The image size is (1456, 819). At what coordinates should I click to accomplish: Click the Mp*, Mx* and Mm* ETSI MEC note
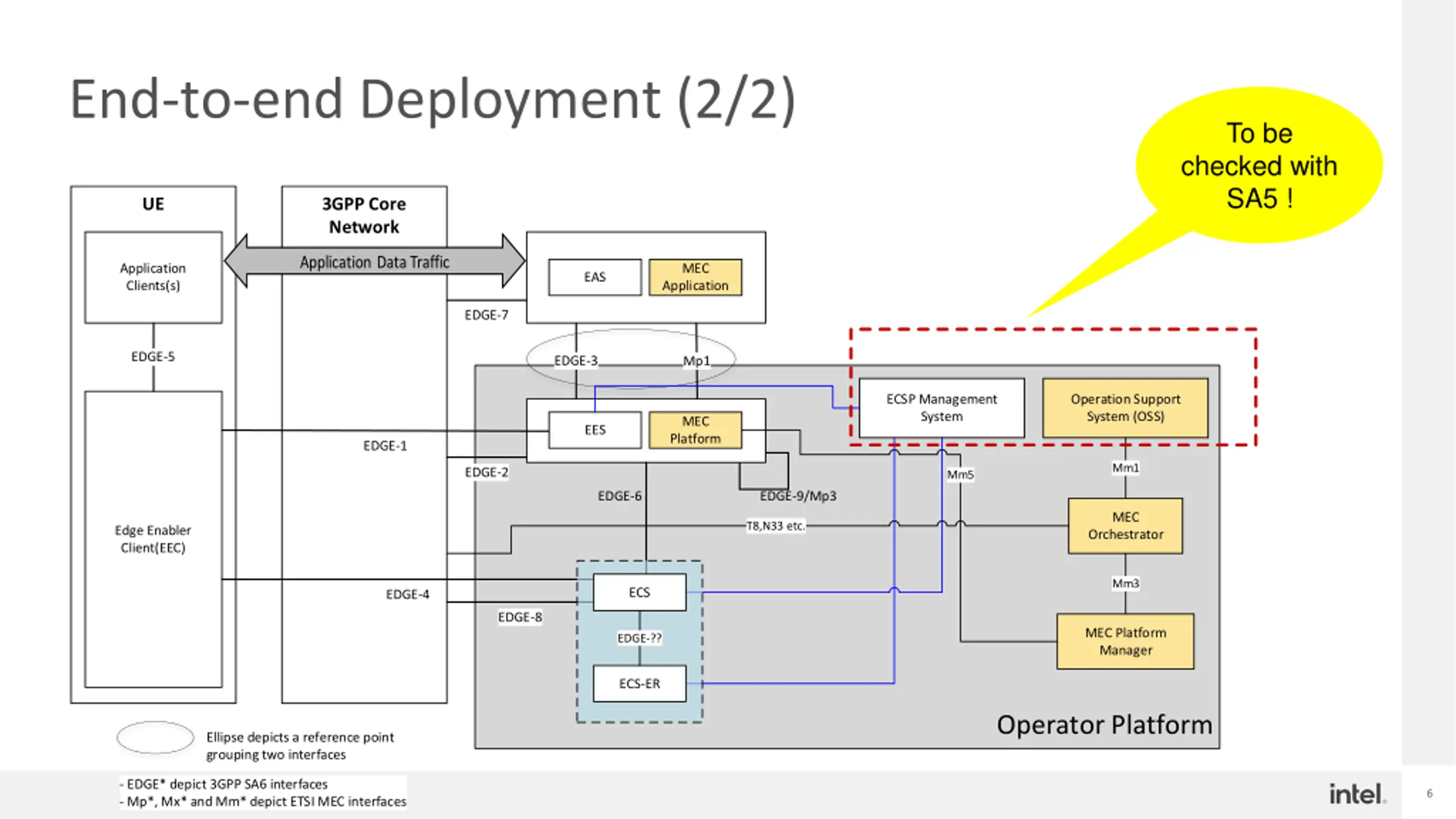[263, 801]
